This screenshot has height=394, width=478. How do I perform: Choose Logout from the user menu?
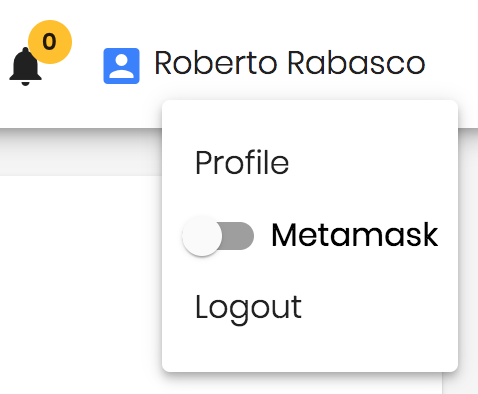(249, 308)
